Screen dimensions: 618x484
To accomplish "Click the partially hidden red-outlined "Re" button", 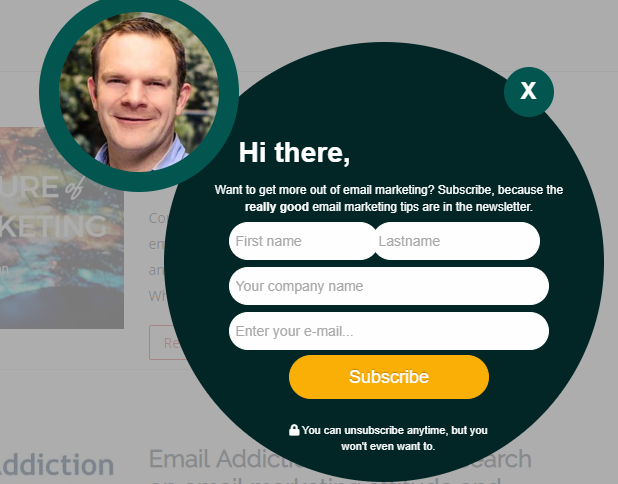I will pos(167,343).
